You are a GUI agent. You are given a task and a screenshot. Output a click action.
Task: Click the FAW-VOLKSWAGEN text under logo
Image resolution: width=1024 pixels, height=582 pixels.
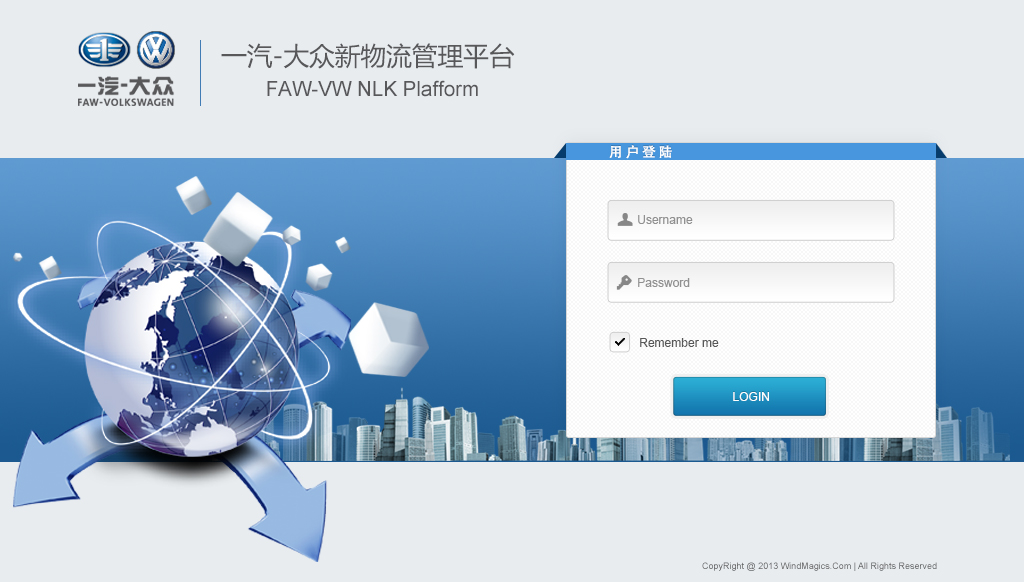(125, 102)
